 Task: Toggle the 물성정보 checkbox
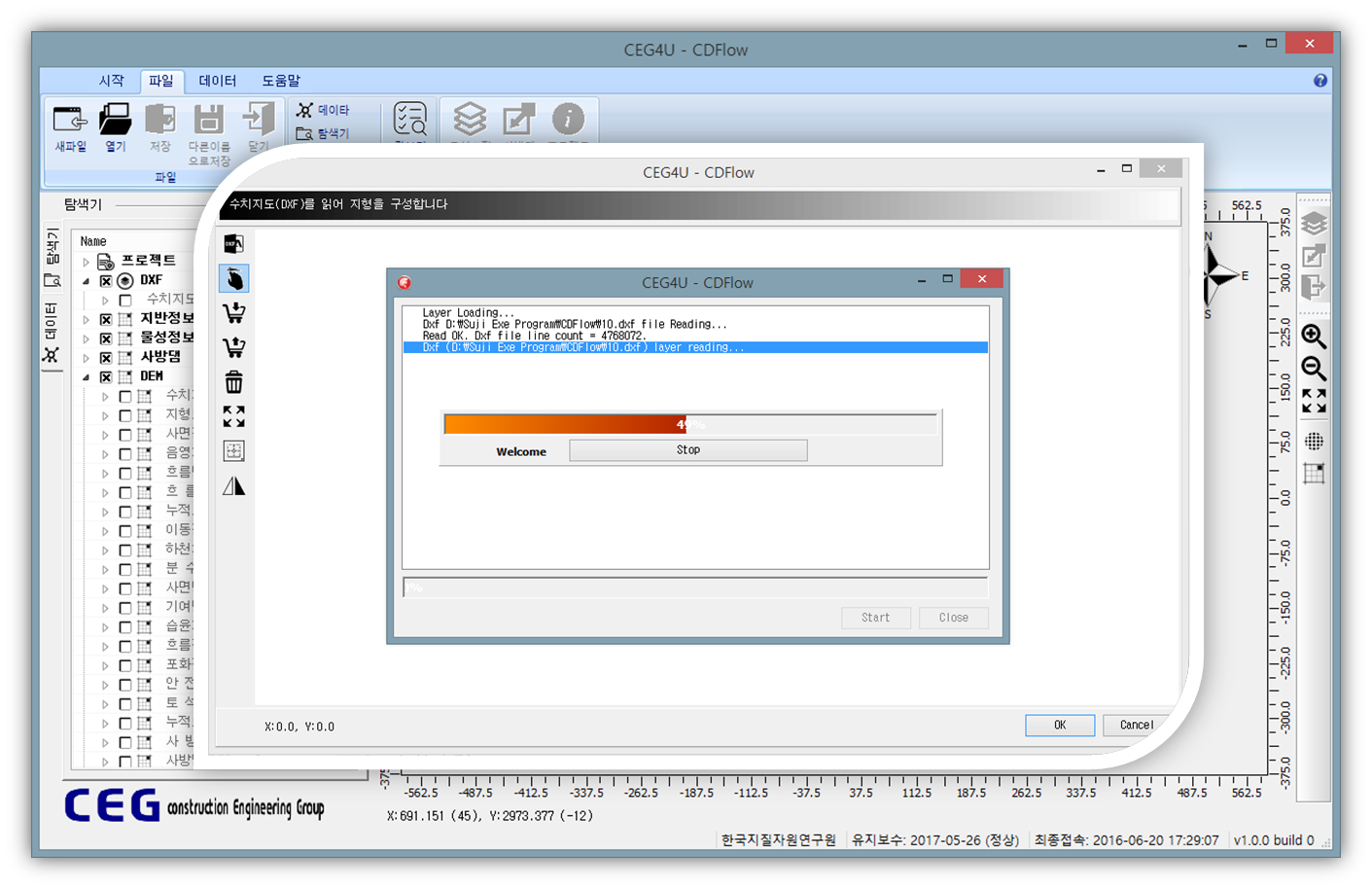[106, 338]
